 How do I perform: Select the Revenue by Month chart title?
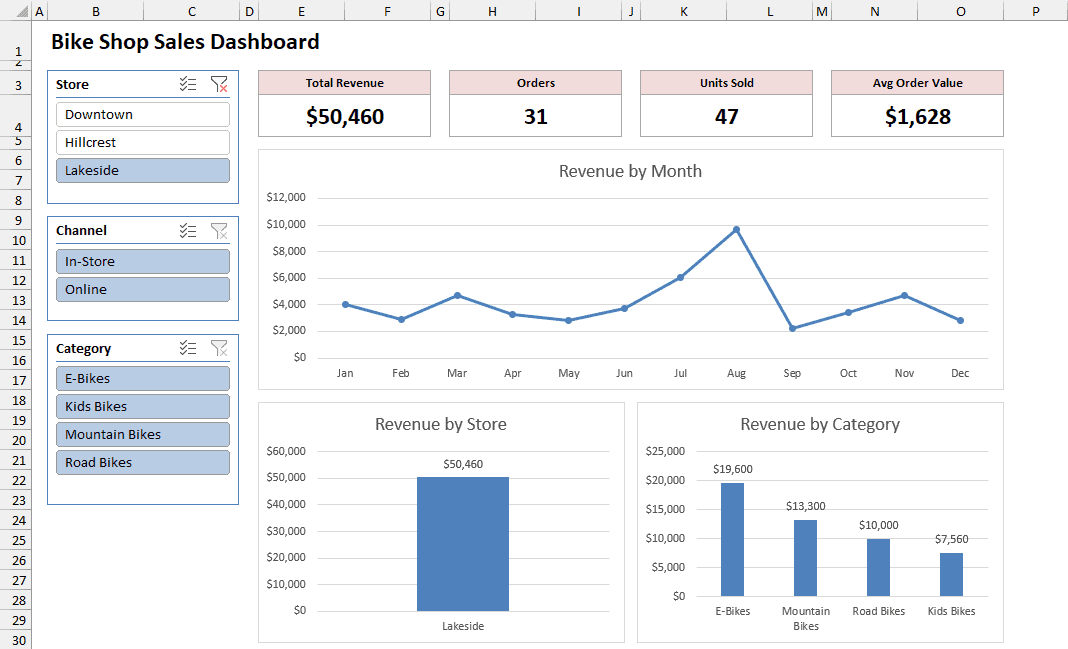[x=630, y=171]
